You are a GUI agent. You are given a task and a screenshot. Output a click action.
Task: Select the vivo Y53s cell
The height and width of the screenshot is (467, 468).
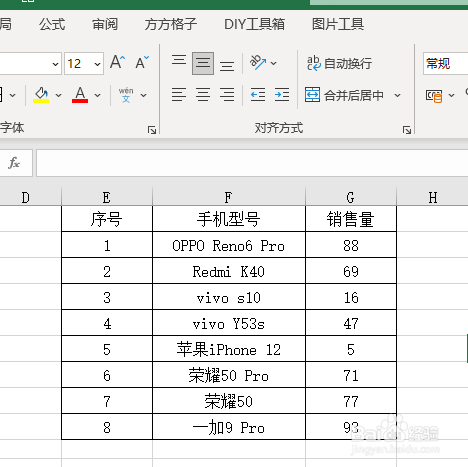(x=229, y=323)
